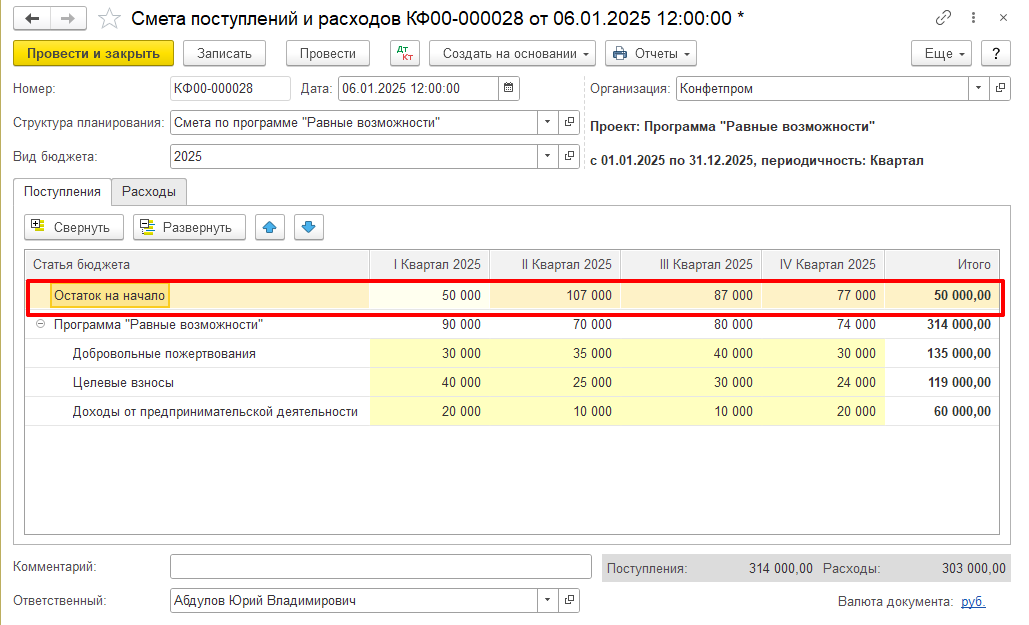Collapse Программа "Равные возможности" tree group
The height and width of the screenshot is (625, 1029).
pyautogui.click(x=41, y=325)
